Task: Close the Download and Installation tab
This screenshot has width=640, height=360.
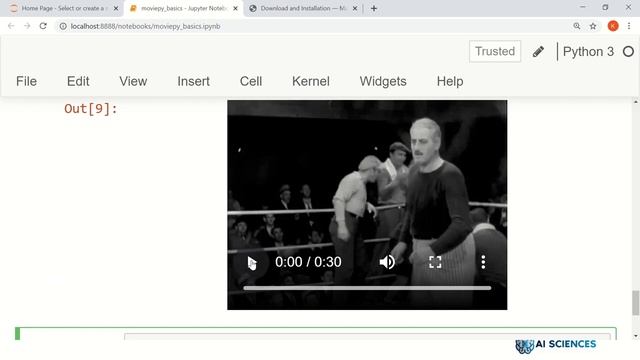Action: [x=355, y=8]
